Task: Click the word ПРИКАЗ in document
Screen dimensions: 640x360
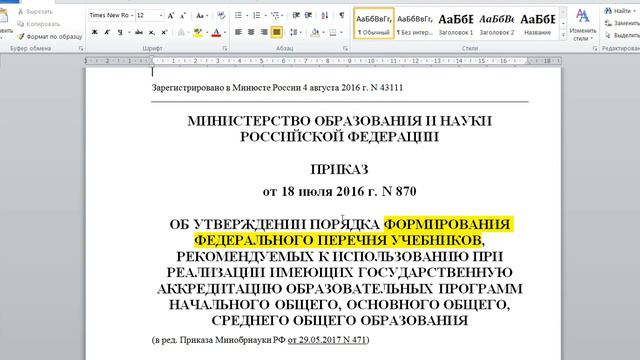Action: coord(339,169)
